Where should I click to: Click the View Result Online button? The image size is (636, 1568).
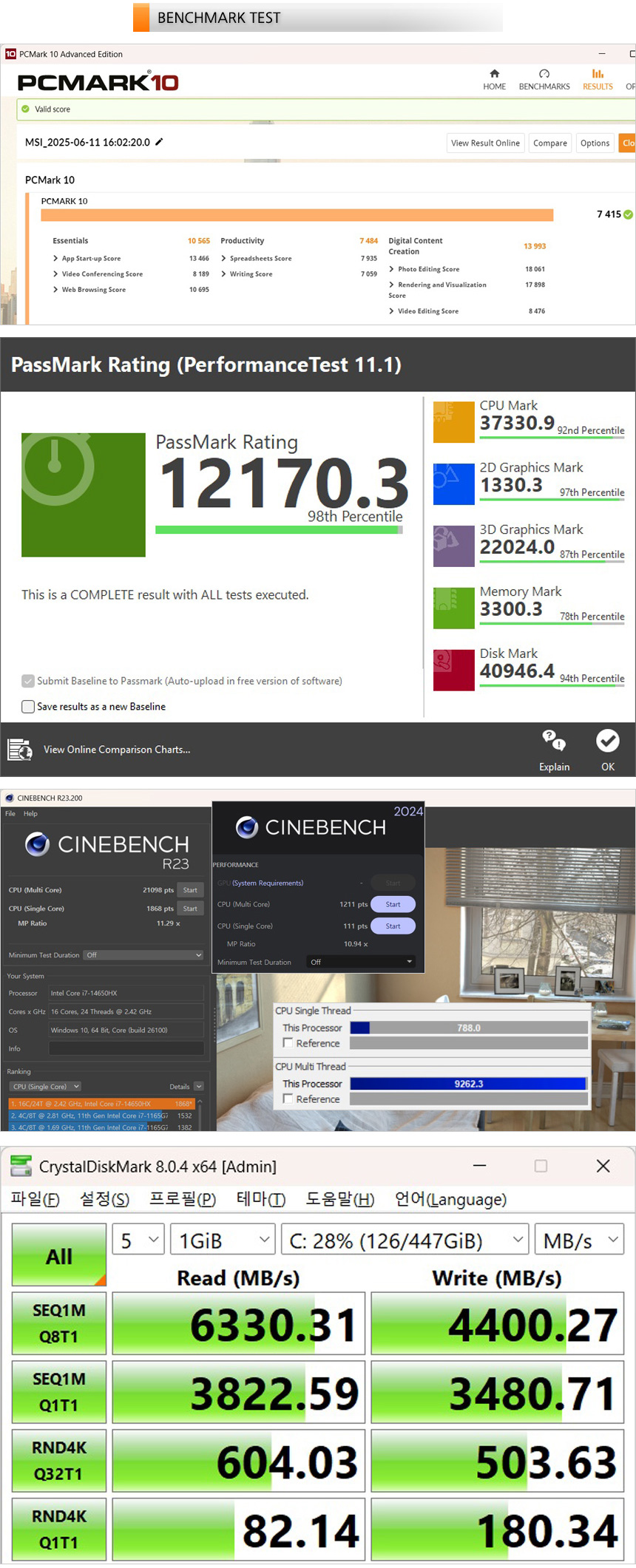pos(485,143)
